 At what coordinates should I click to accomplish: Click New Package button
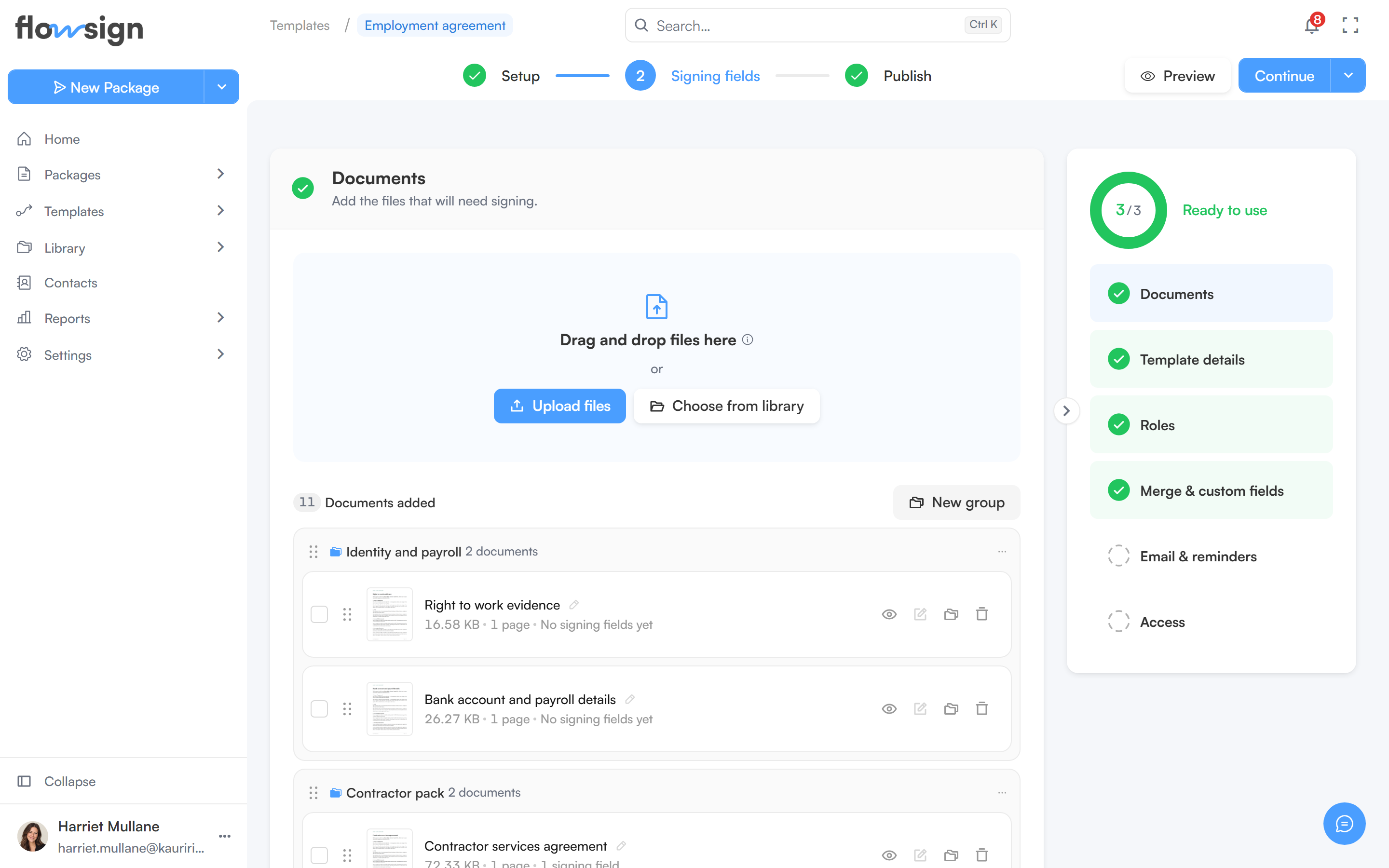point(106,87)
